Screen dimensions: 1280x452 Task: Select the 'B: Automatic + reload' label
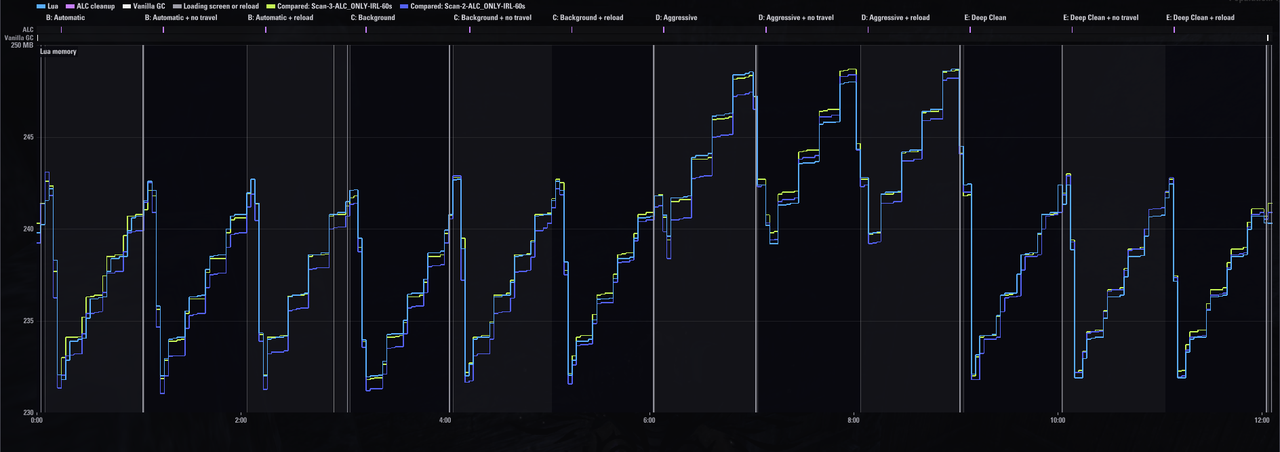[x=279, y=18]
